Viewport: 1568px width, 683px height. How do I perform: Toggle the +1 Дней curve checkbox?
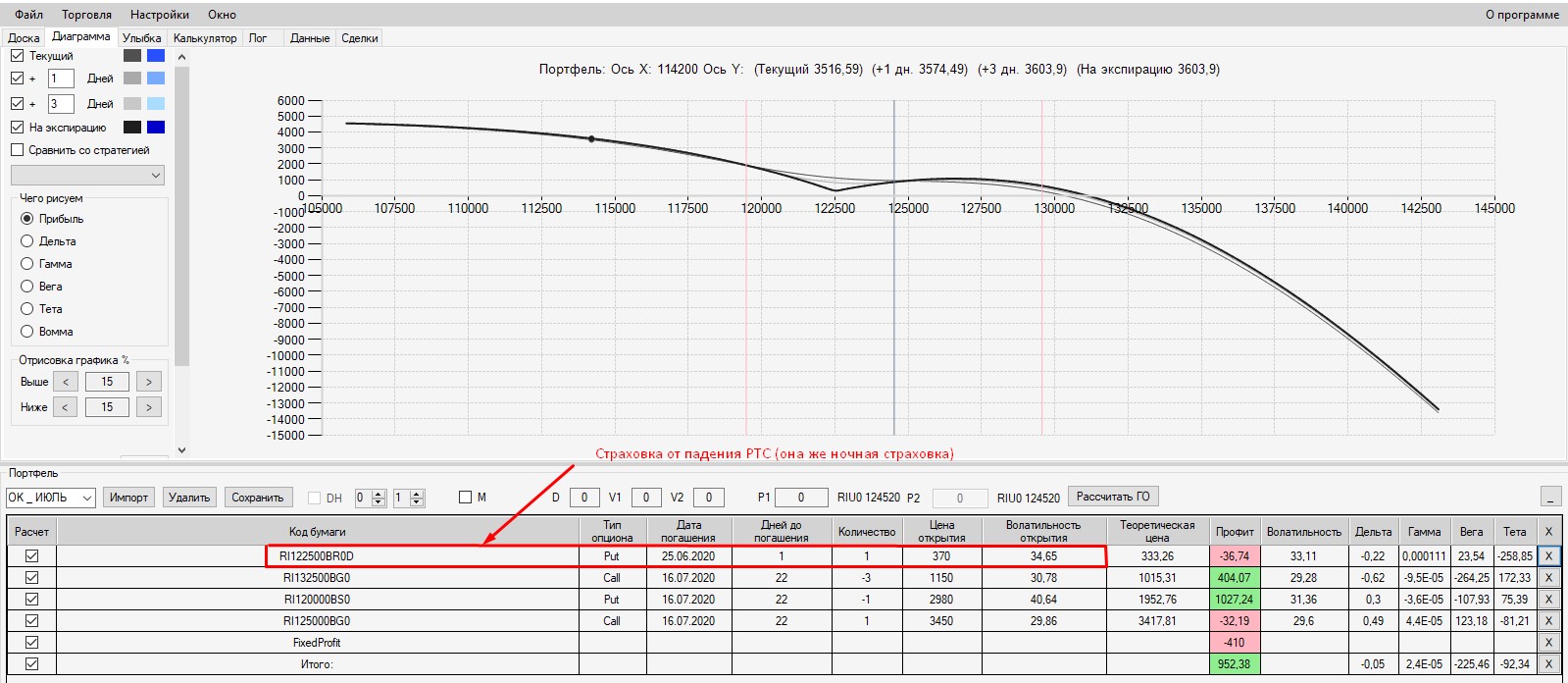point(17,79)
